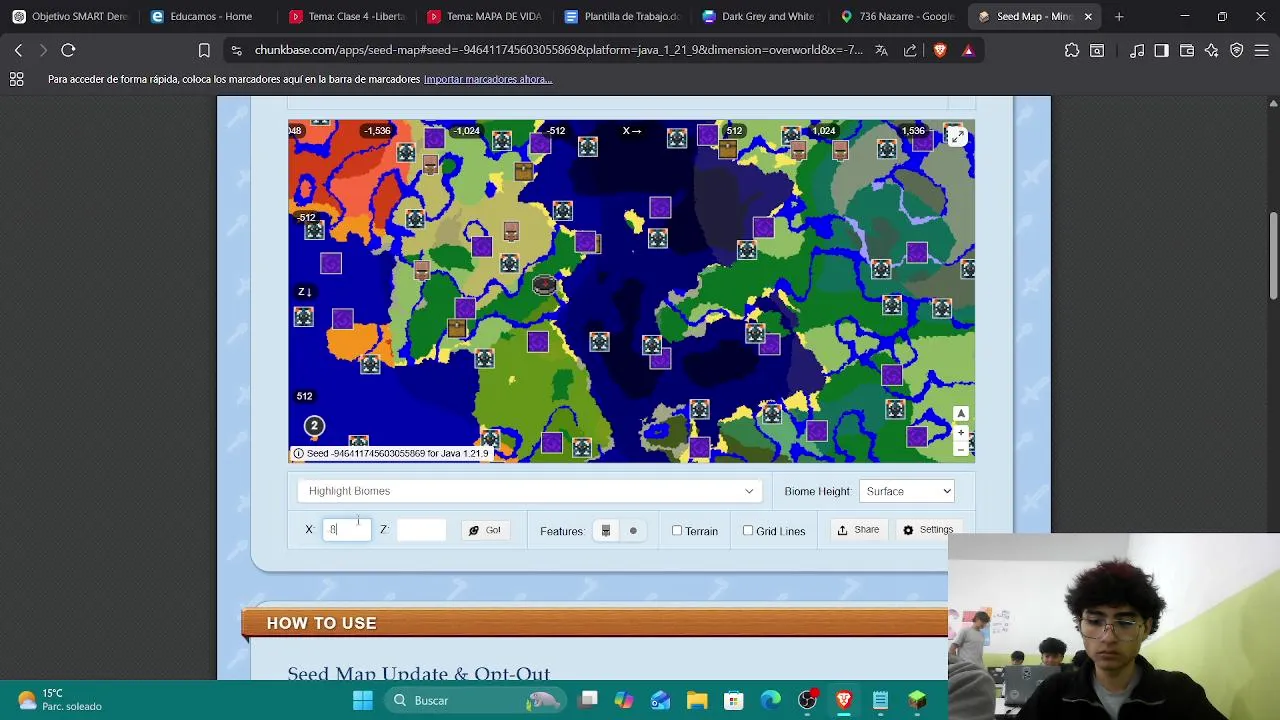1280x720 pixels.
Task: Expand the Highlight Biomes dropdown
Action: pos(530,491)
